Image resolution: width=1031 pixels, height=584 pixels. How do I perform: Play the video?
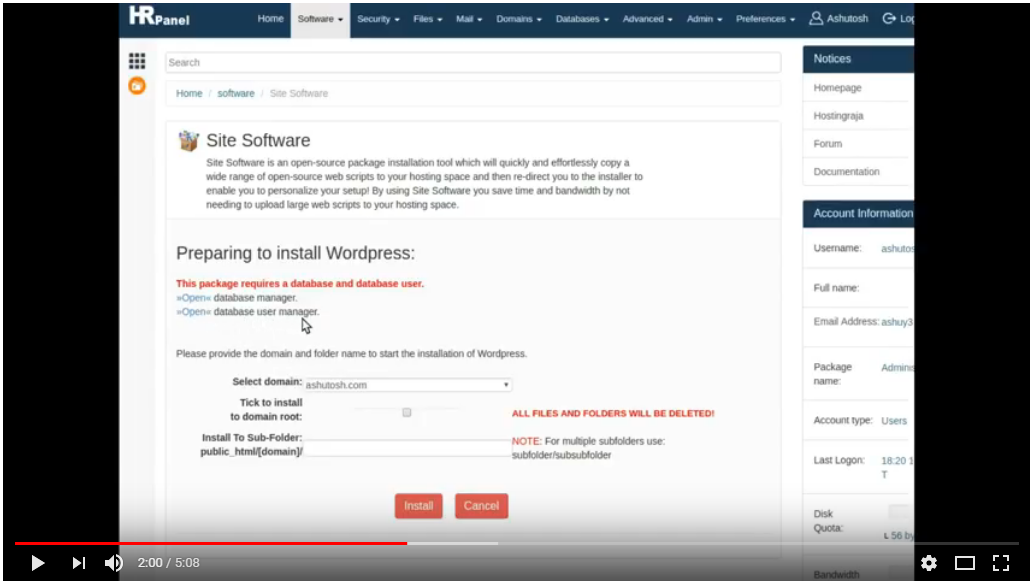pyautogui.click(x=37, y=563)
